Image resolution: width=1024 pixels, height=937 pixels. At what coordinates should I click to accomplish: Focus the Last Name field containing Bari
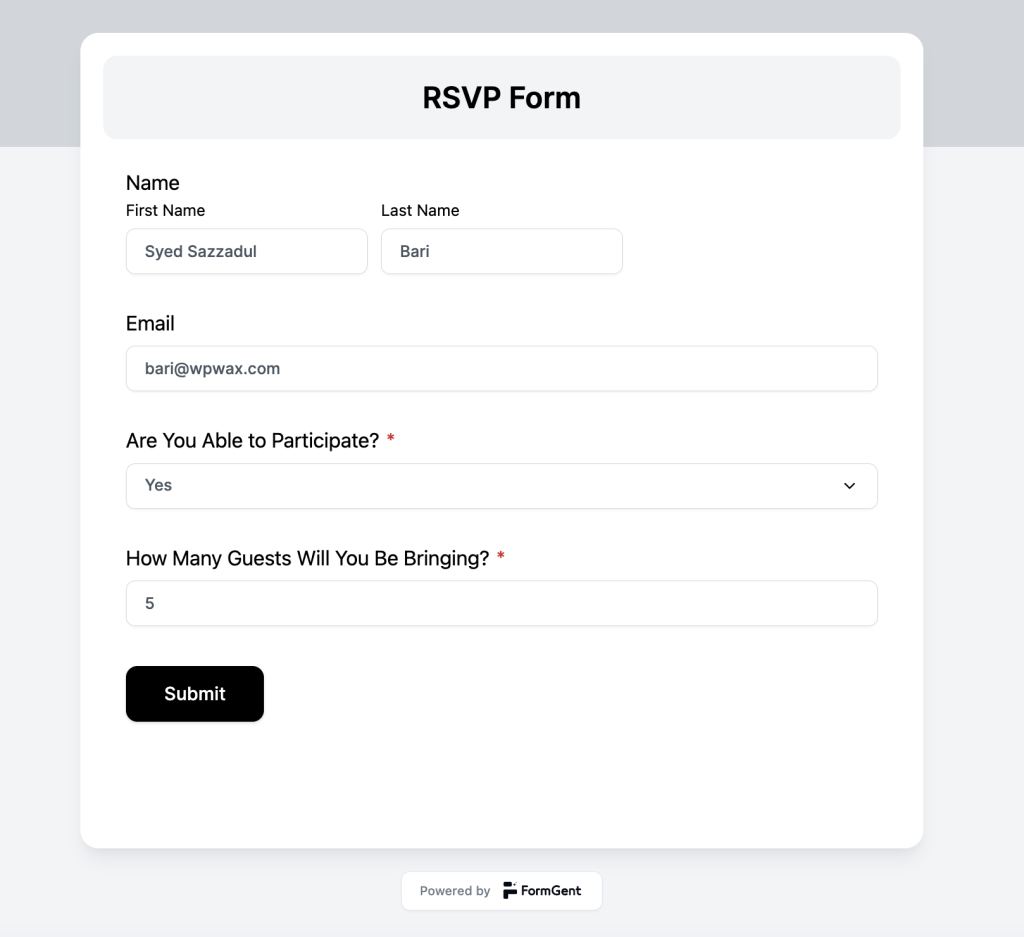pyautogui.click(x=502, y=251)
